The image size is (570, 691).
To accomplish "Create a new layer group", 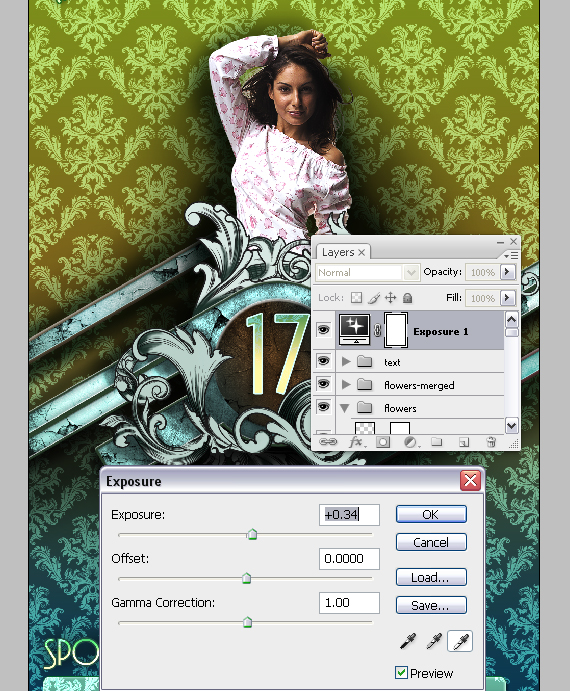I will coord(436,442).
